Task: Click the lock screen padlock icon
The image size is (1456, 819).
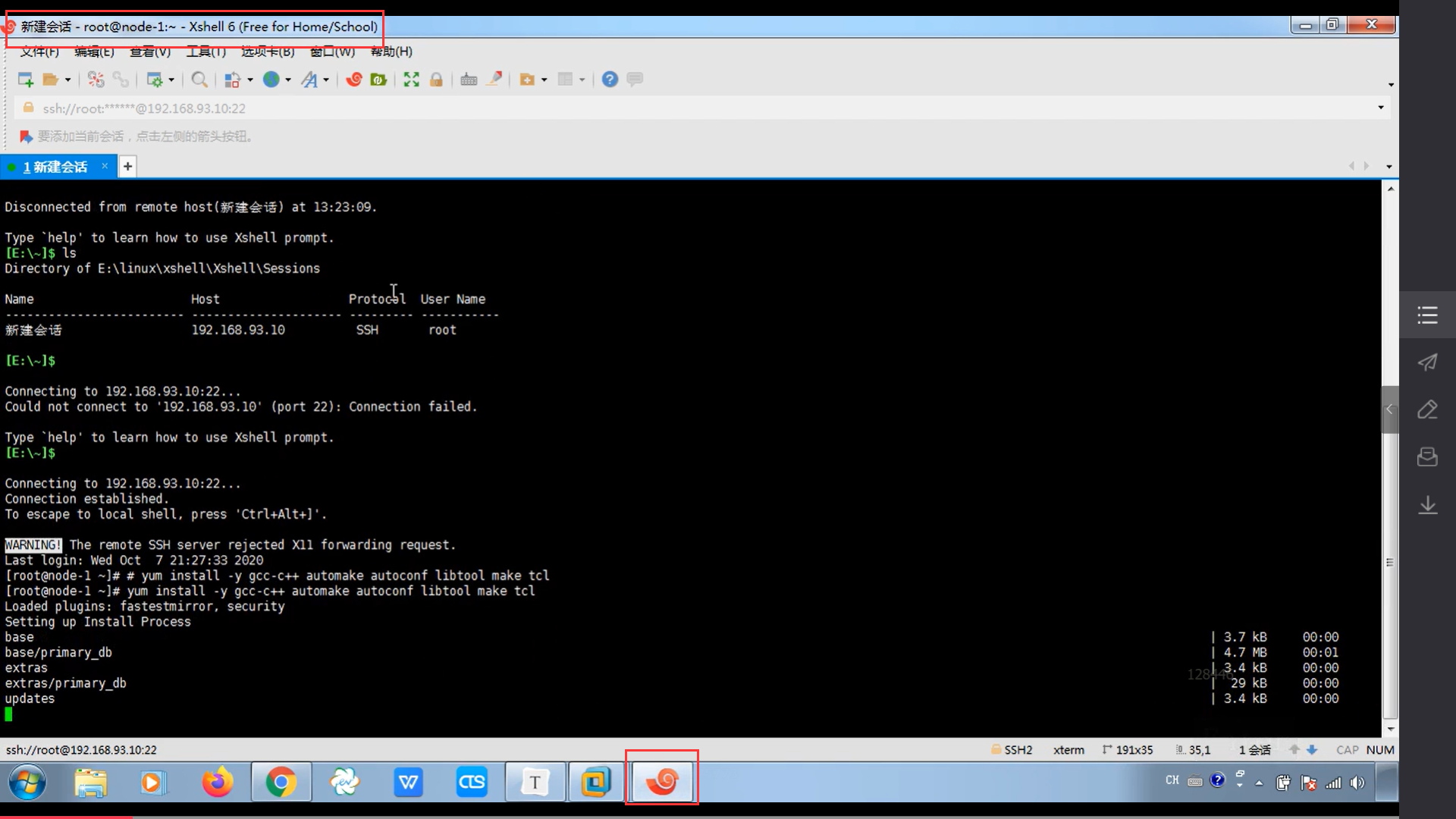Action: (436, 80)
